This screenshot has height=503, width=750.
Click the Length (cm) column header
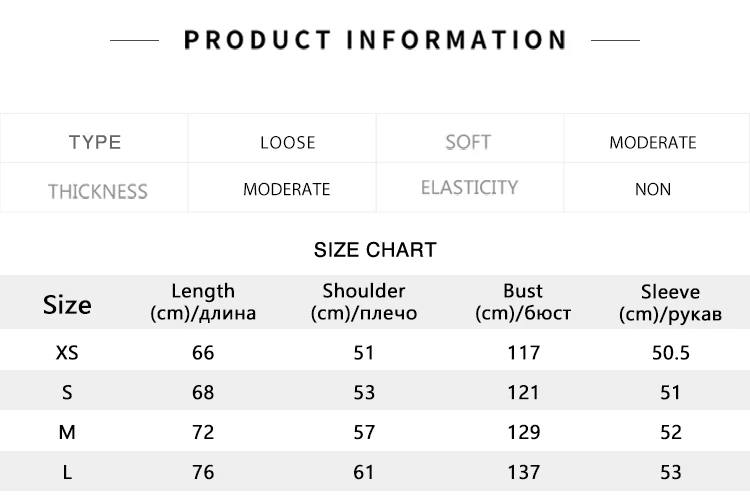pyautogui.click(x=203, y=302)
